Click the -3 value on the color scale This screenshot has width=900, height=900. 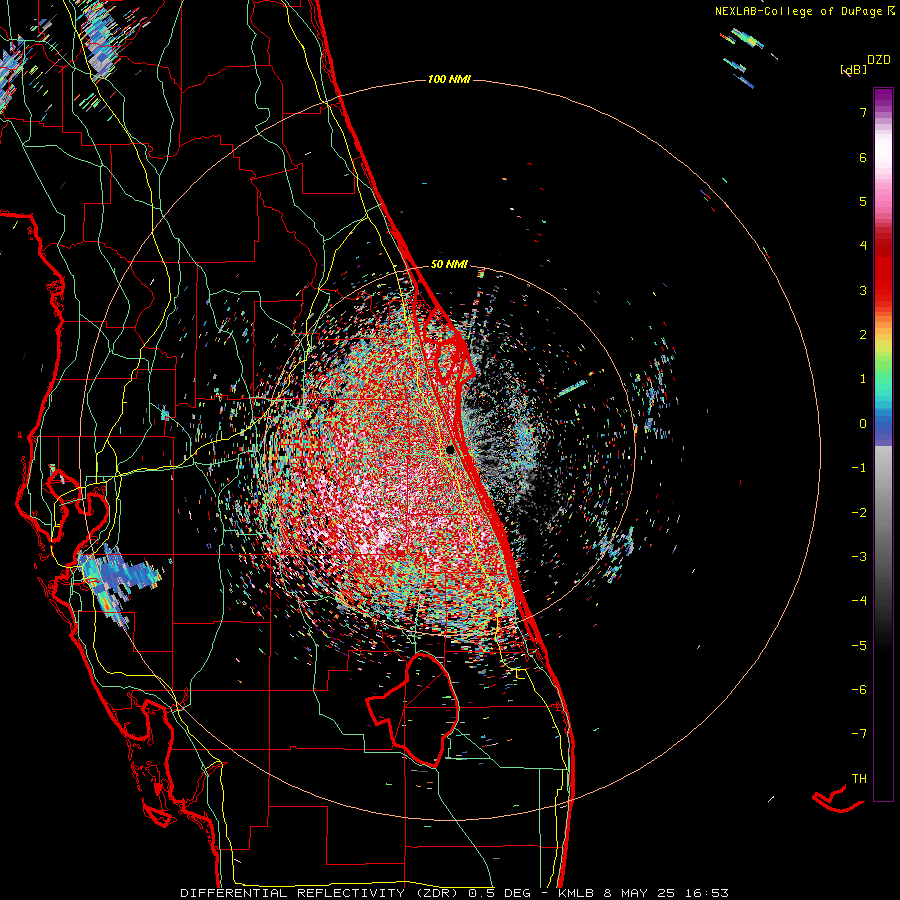(x=859, y=557)
